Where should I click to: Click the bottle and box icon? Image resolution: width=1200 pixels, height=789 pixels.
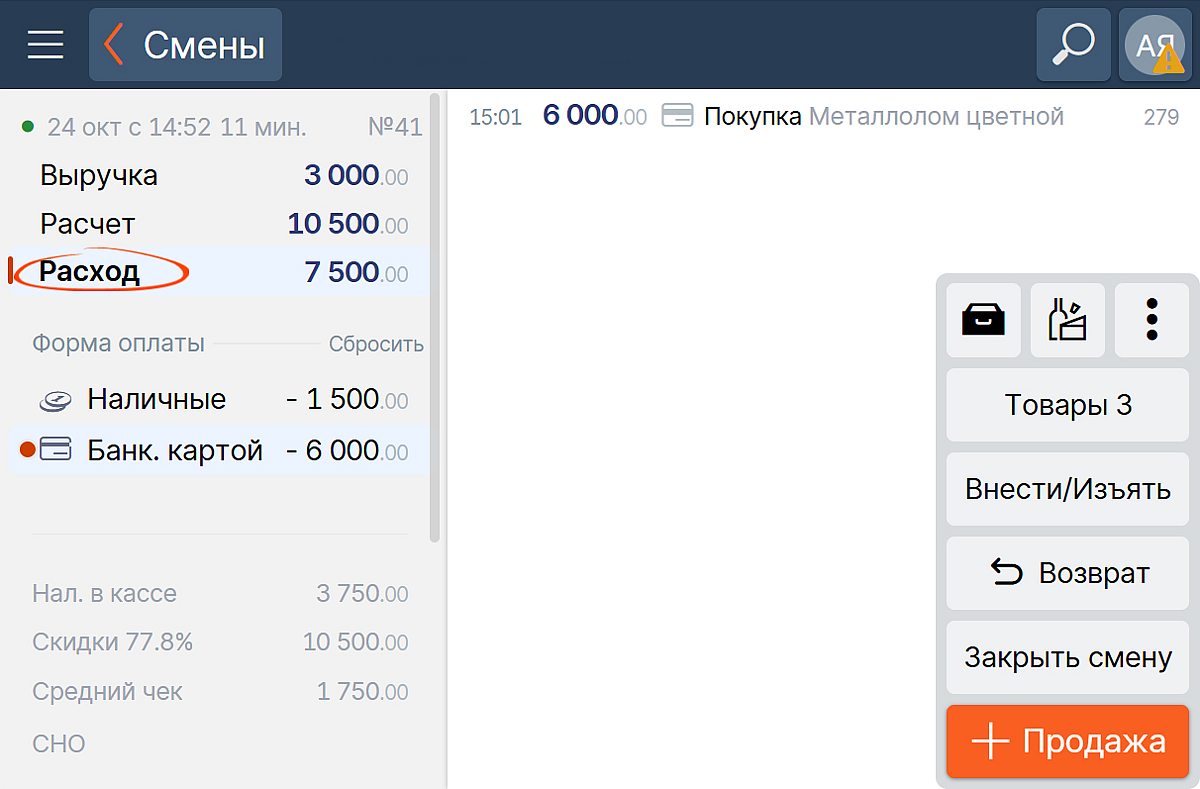[x=1068, y=320]
